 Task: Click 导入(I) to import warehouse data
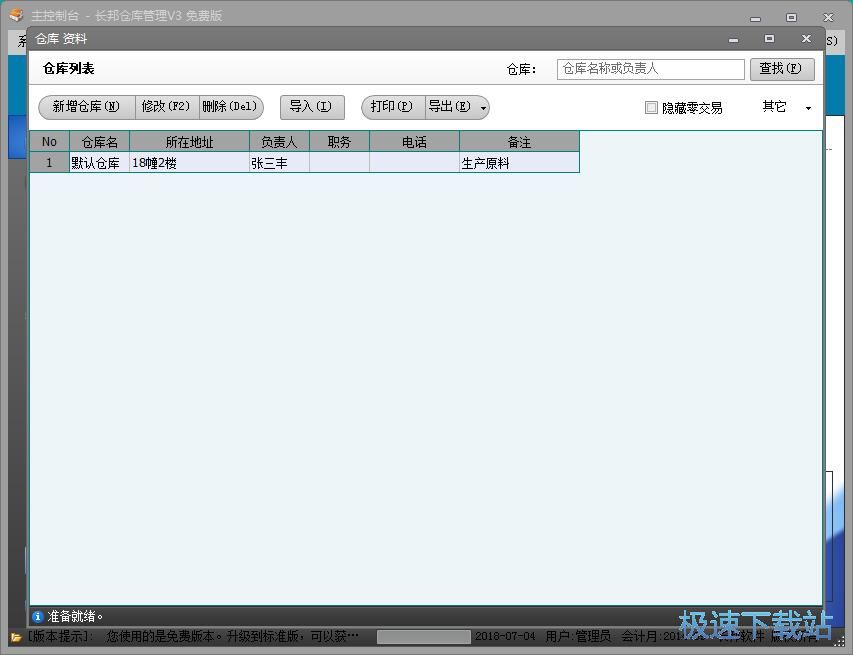click(311, 106)
